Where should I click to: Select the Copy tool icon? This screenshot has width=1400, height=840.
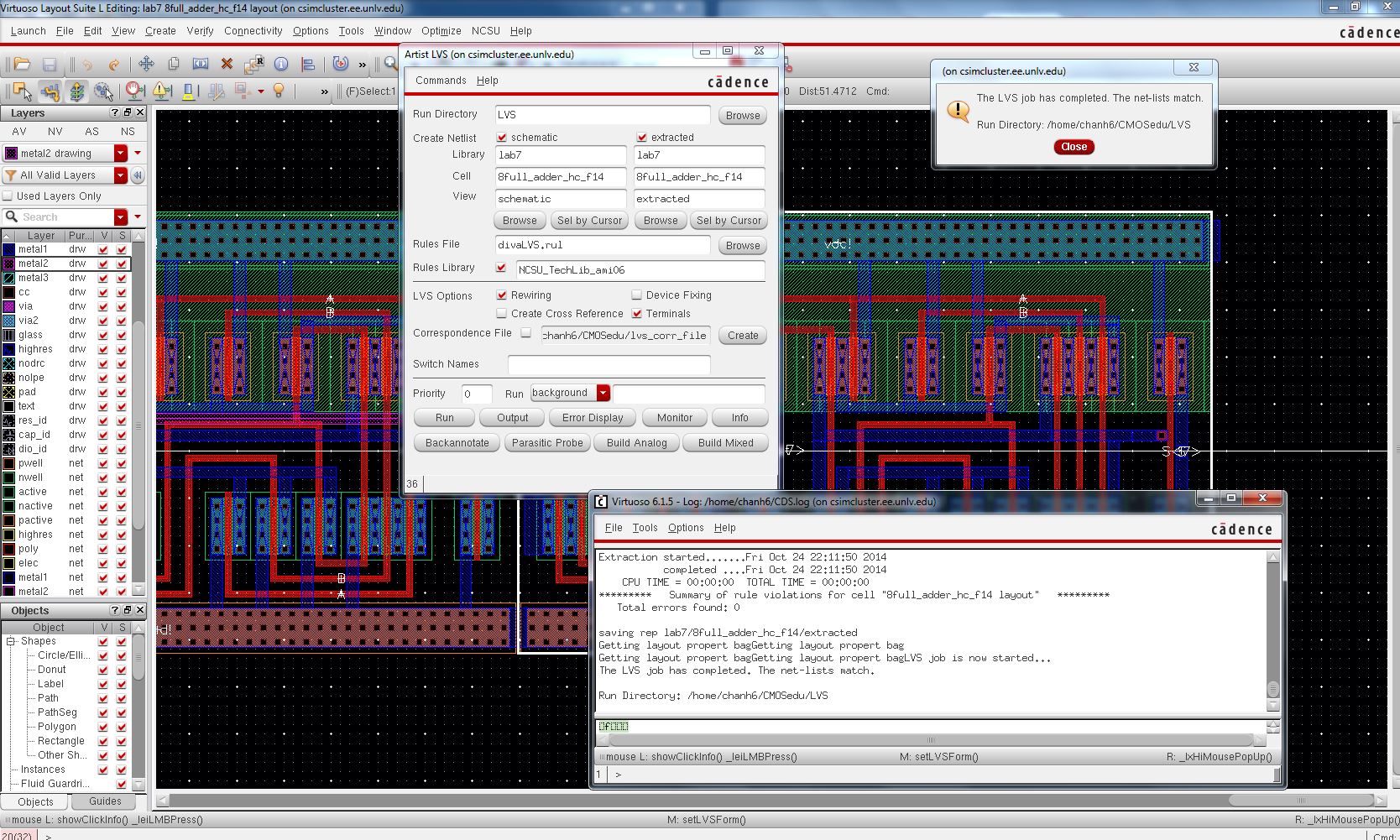click(173, 64)
